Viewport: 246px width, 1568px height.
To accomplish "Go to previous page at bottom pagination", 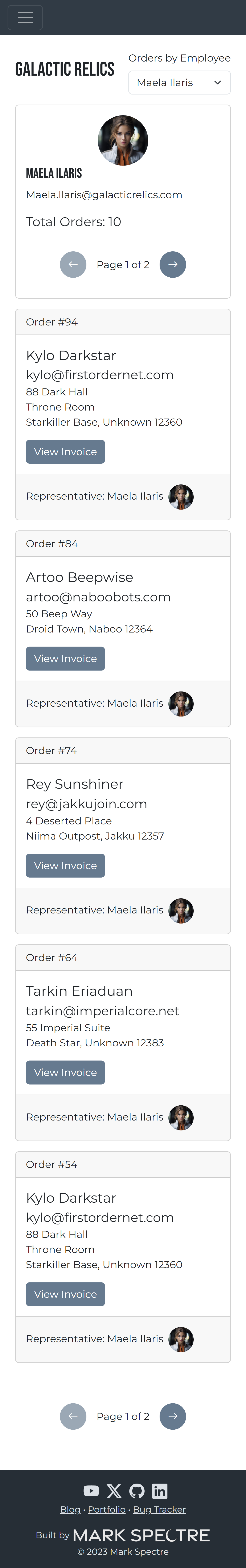I will pyautogui.click(x=73, y=1416).
